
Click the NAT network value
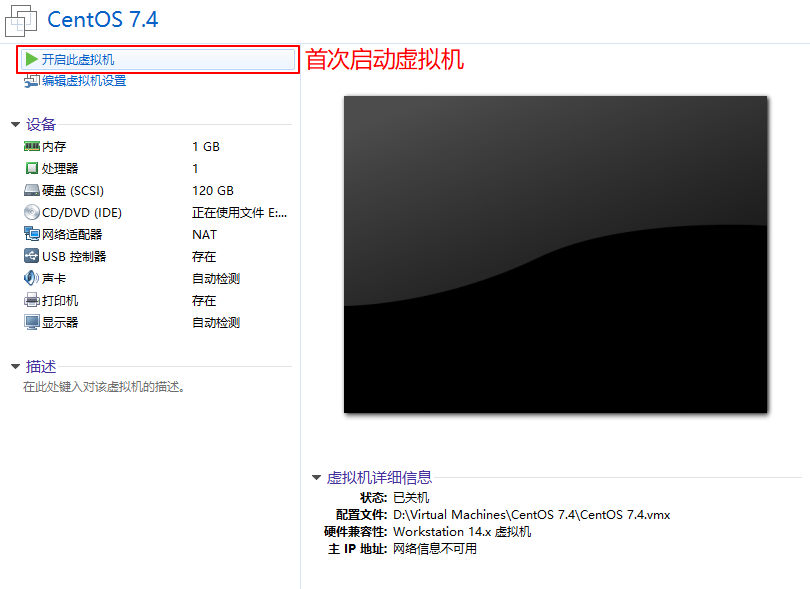pos(205,235)
